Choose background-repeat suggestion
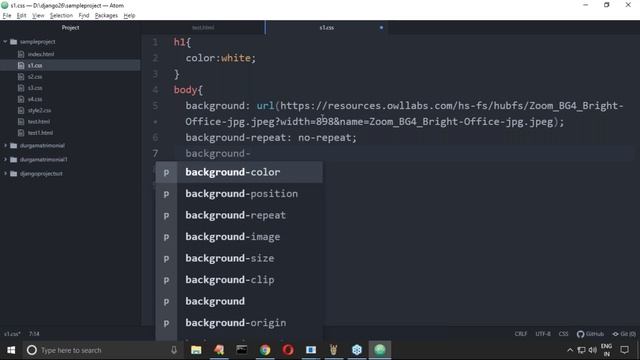 click(239, 215)
